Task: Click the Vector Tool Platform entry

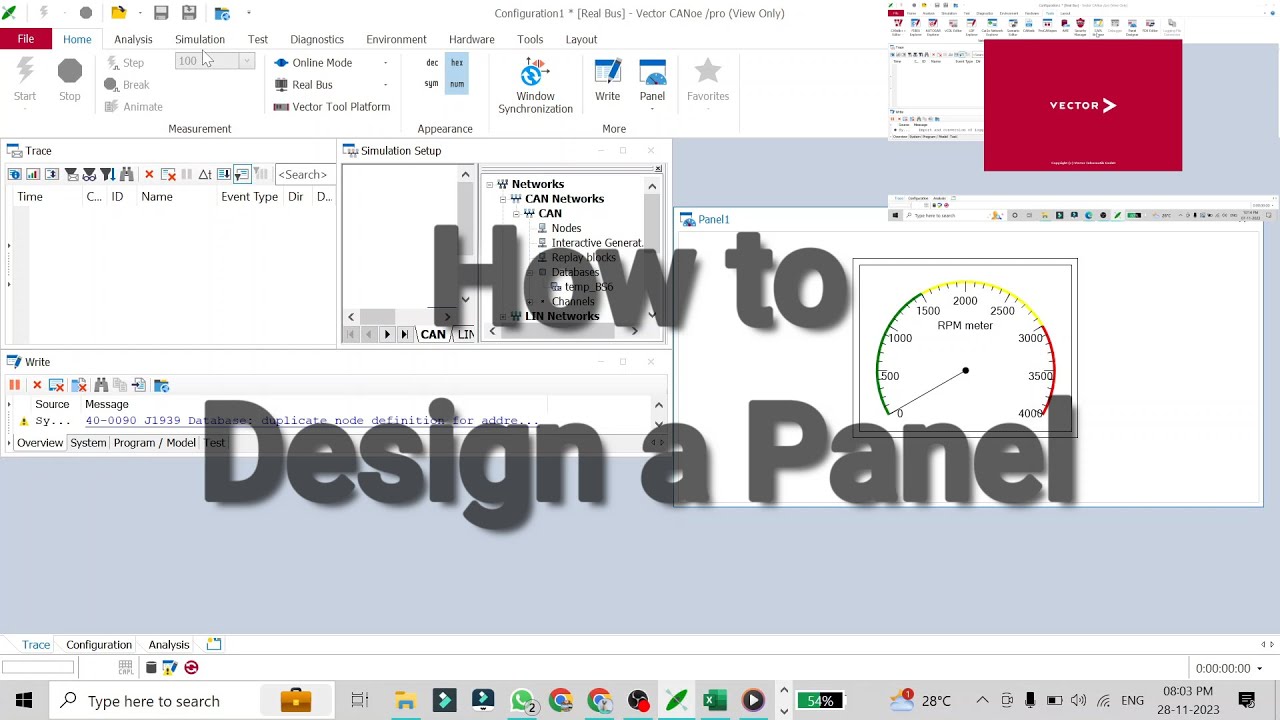Action: (x=332, y=107)
